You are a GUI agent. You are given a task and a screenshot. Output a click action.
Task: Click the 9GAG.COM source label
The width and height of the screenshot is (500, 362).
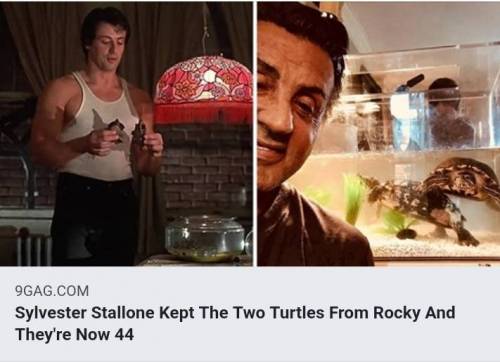[52, 291]
